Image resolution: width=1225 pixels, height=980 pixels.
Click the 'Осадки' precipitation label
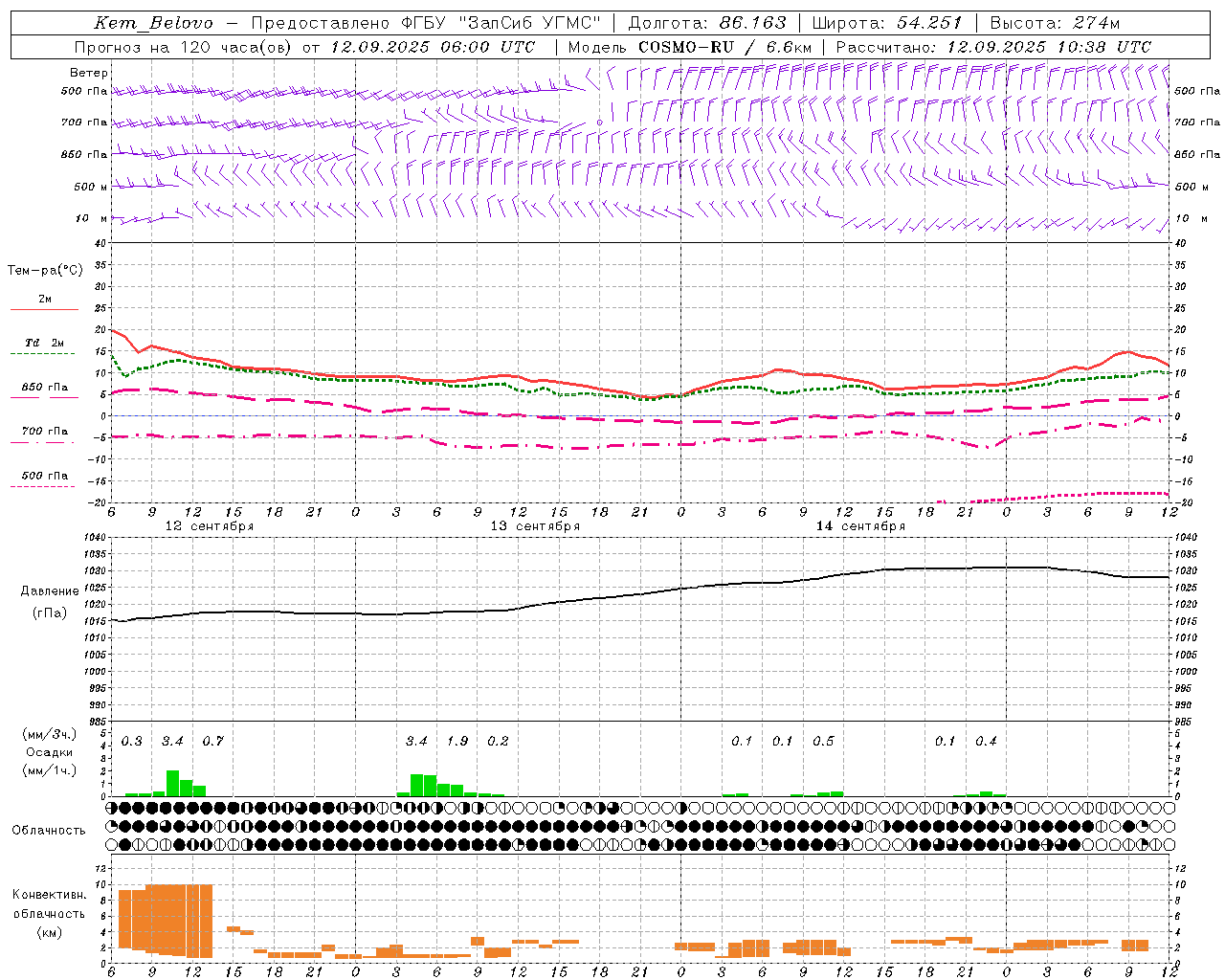tap(49, 752)
